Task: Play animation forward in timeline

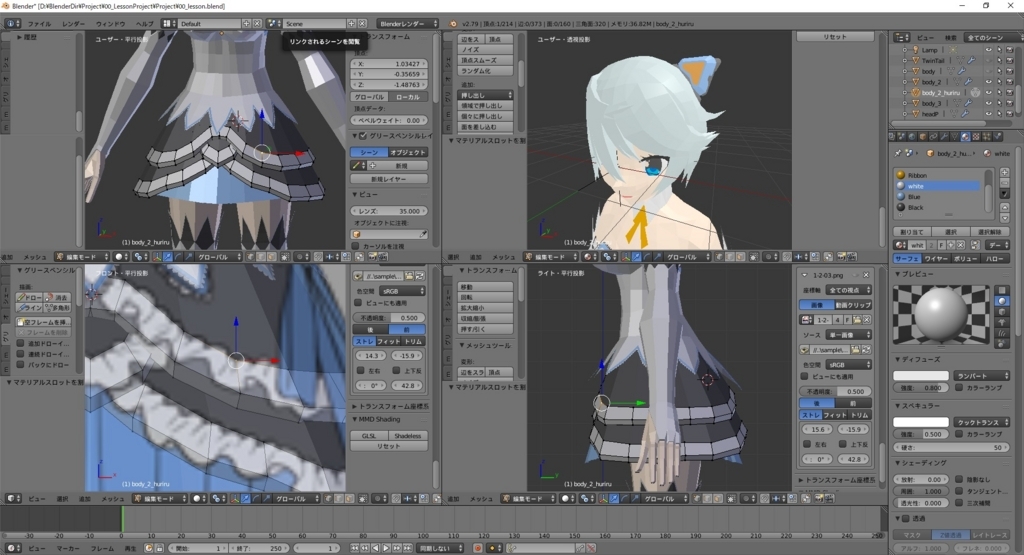Action: tap(386, 548)
